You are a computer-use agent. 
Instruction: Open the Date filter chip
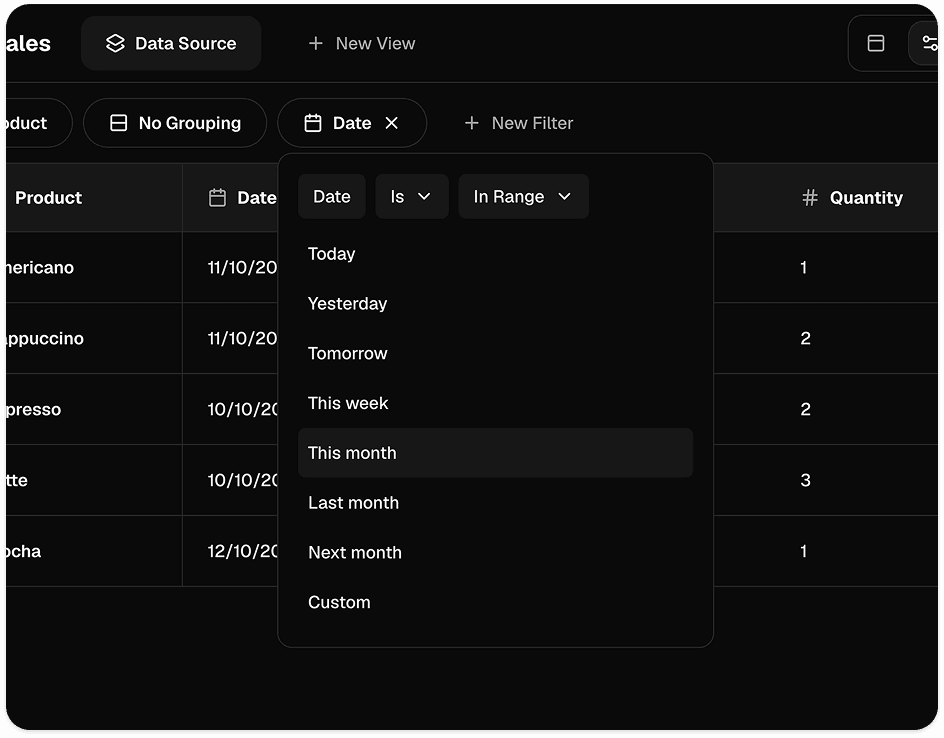pos(352,123)
